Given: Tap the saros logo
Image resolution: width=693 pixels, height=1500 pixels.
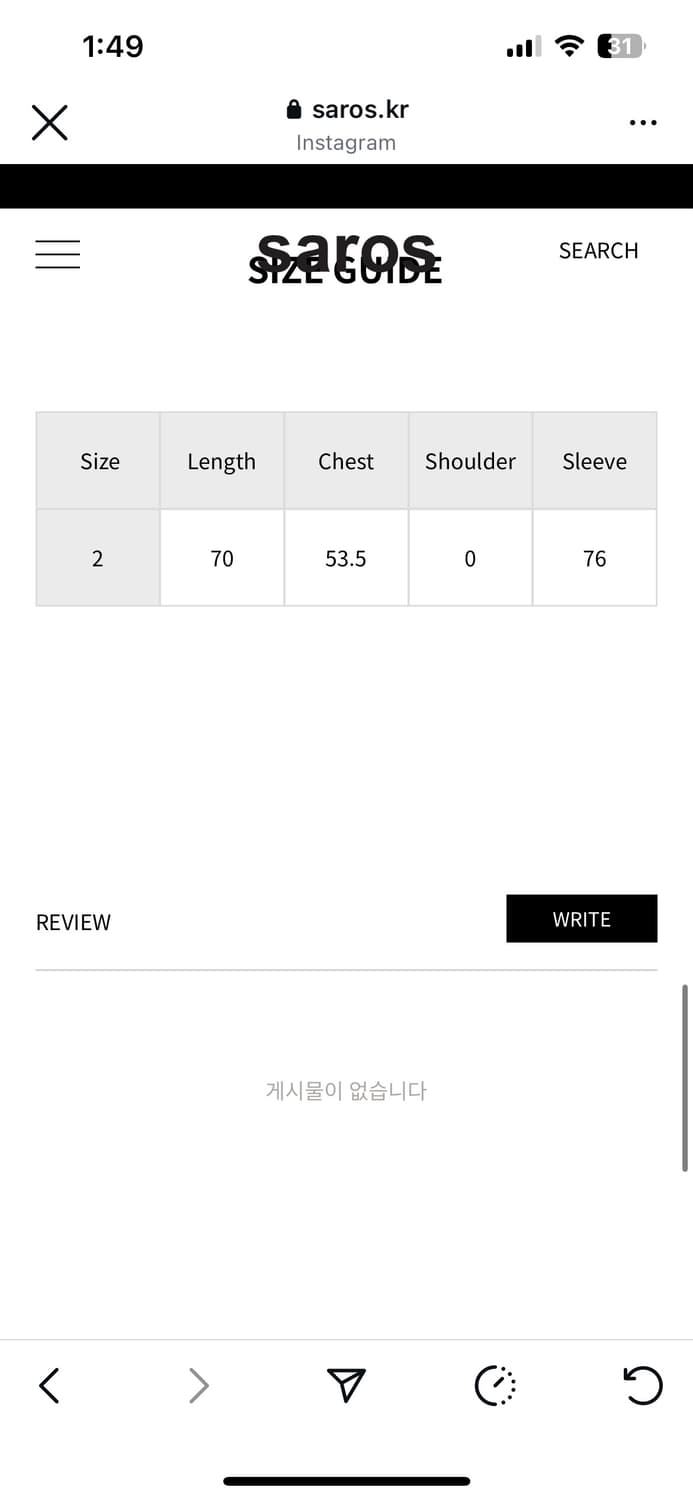Looking at the screenshot, I should [346, 246].
